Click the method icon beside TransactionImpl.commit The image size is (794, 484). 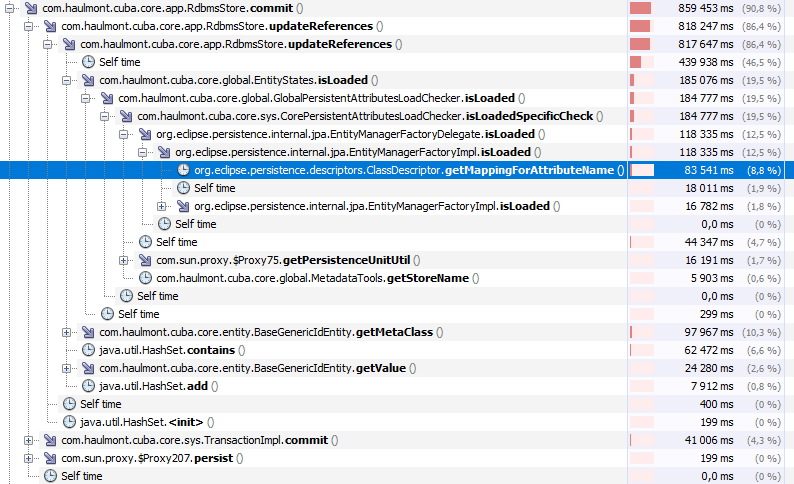pyautogui.click(x=49, y=440)
